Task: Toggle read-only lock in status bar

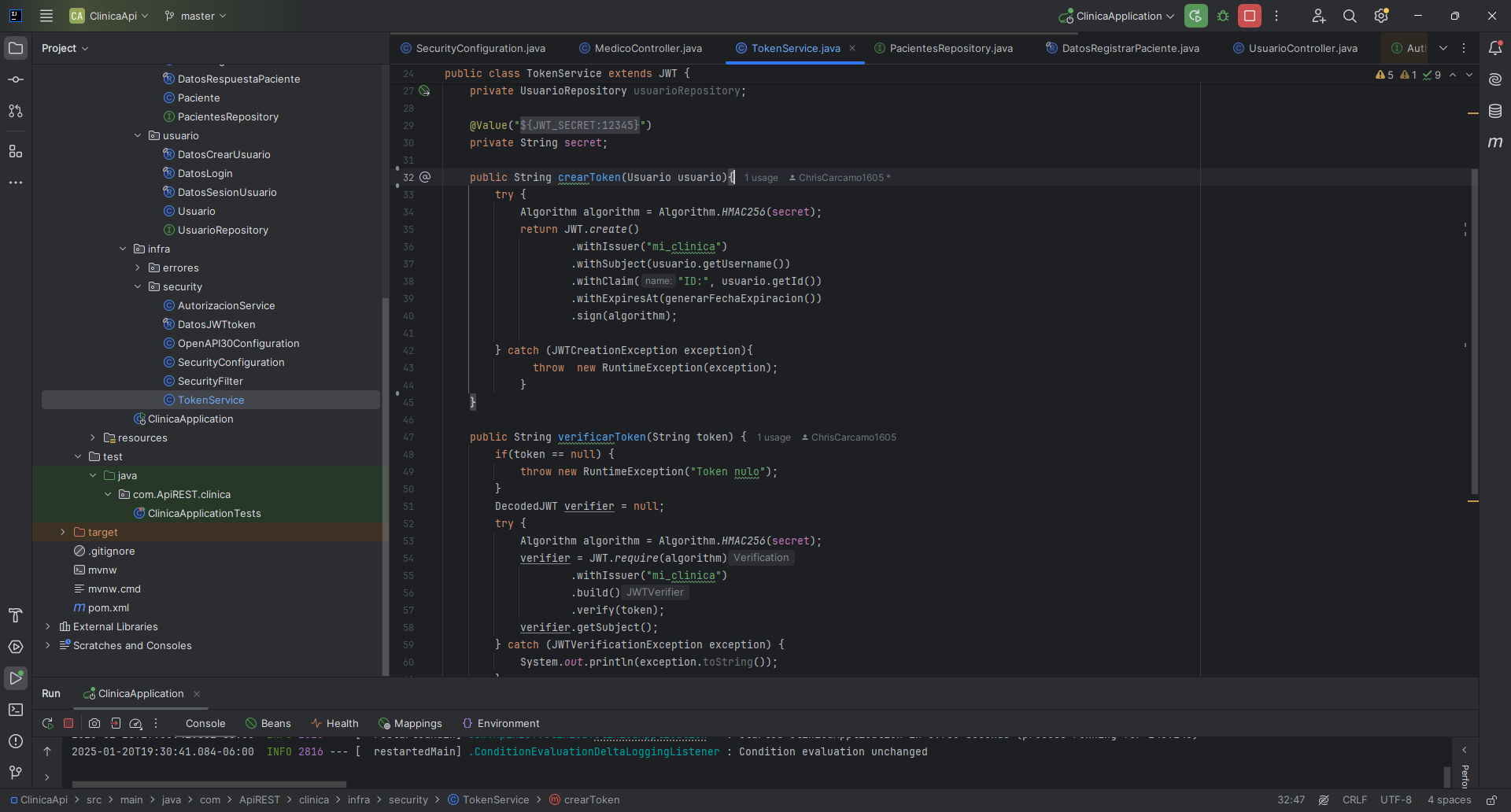Action: [x=1491, y=799]
